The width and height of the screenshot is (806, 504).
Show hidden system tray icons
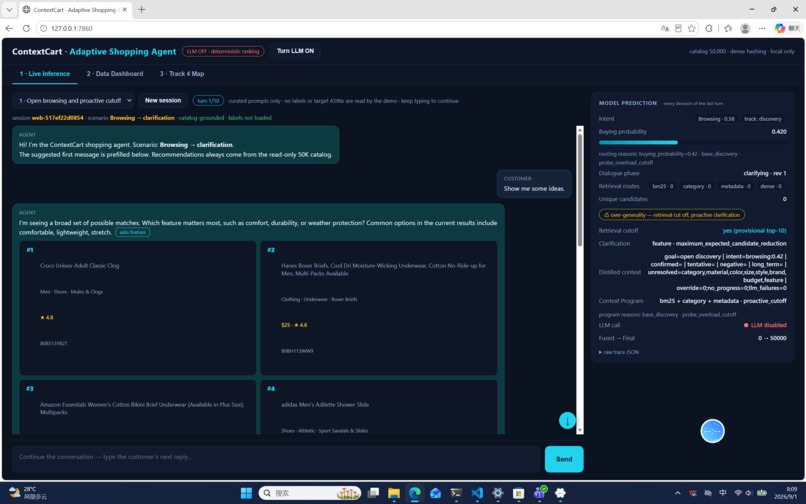(x=677, y=493)
